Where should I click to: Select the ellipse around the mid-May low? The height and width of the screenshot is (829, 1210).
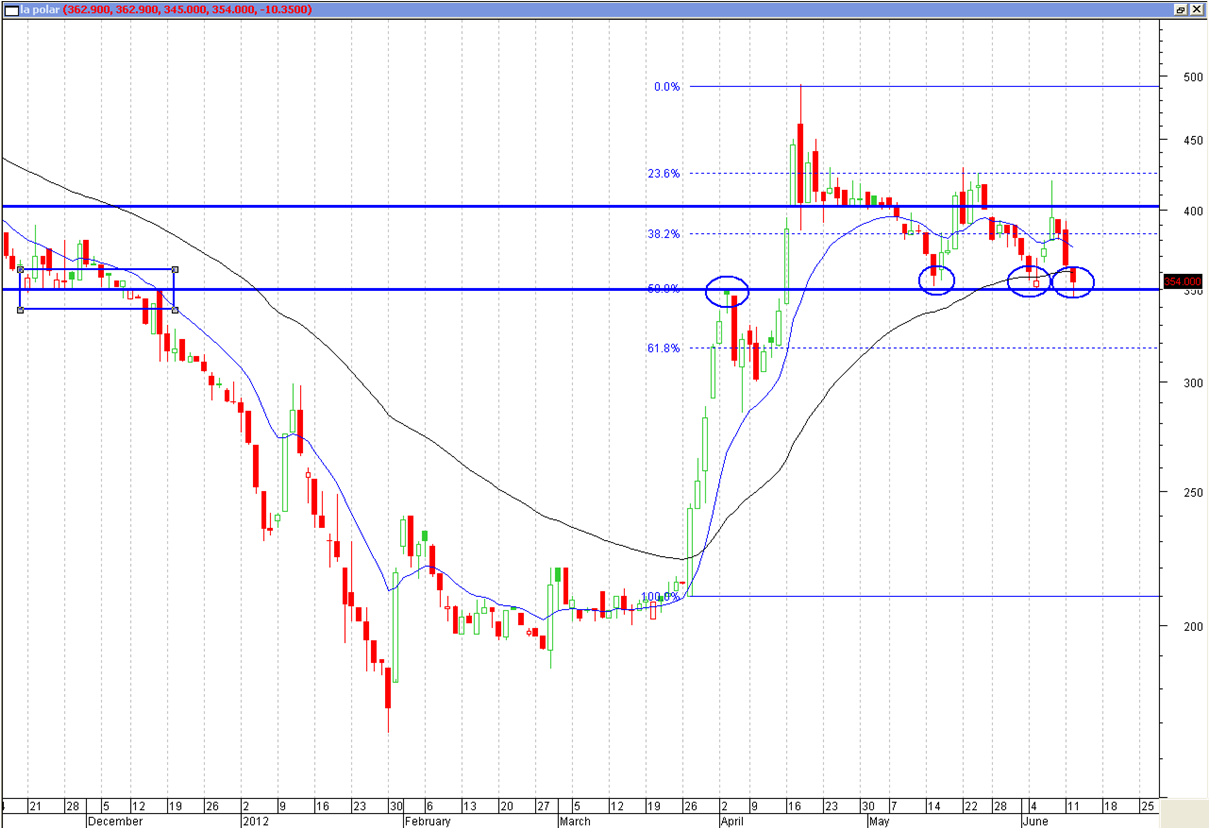click(x=937, y=279)
